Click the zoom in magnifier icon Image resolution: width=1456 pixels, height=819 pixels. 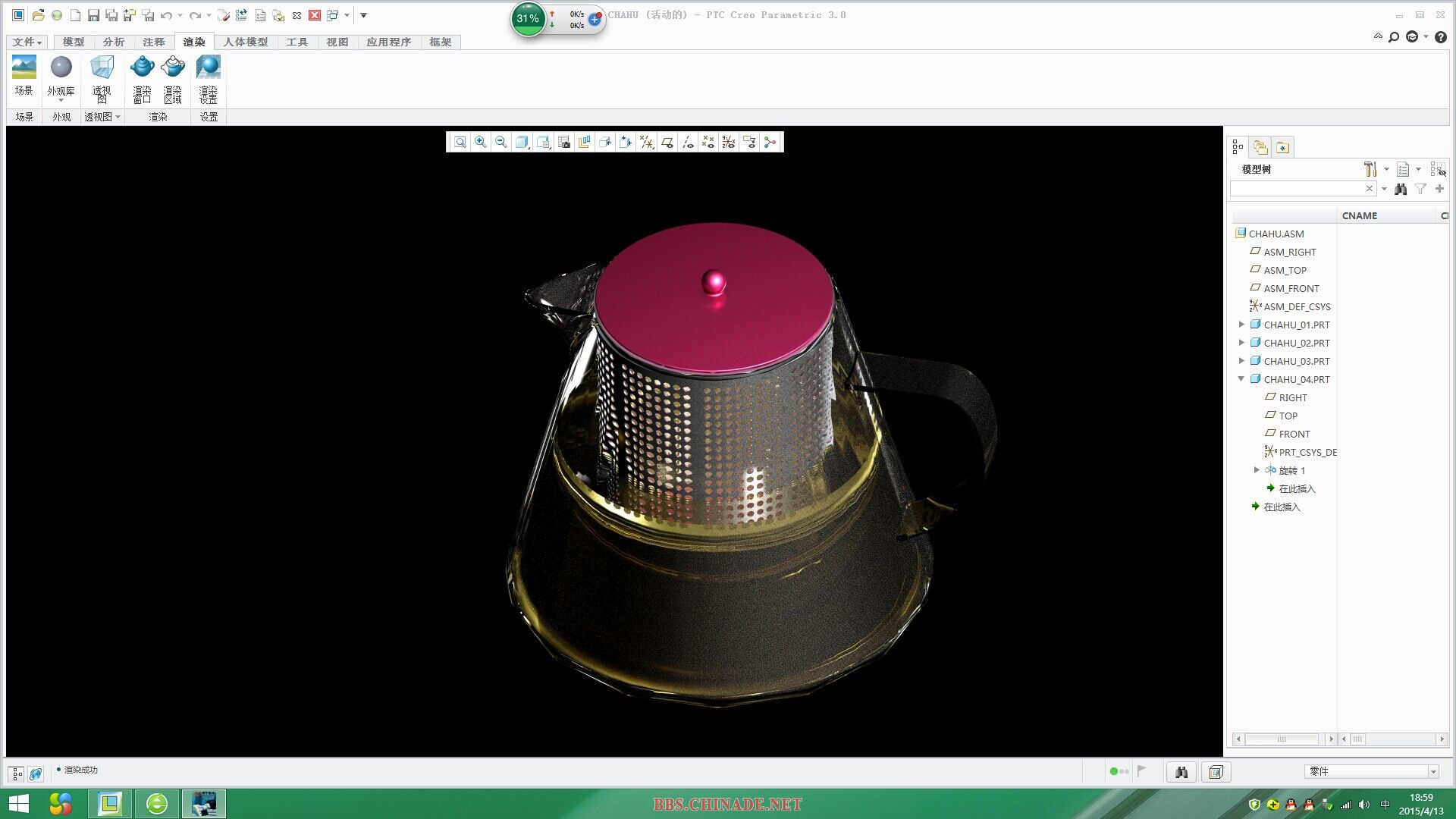click(x=481, y=142)
